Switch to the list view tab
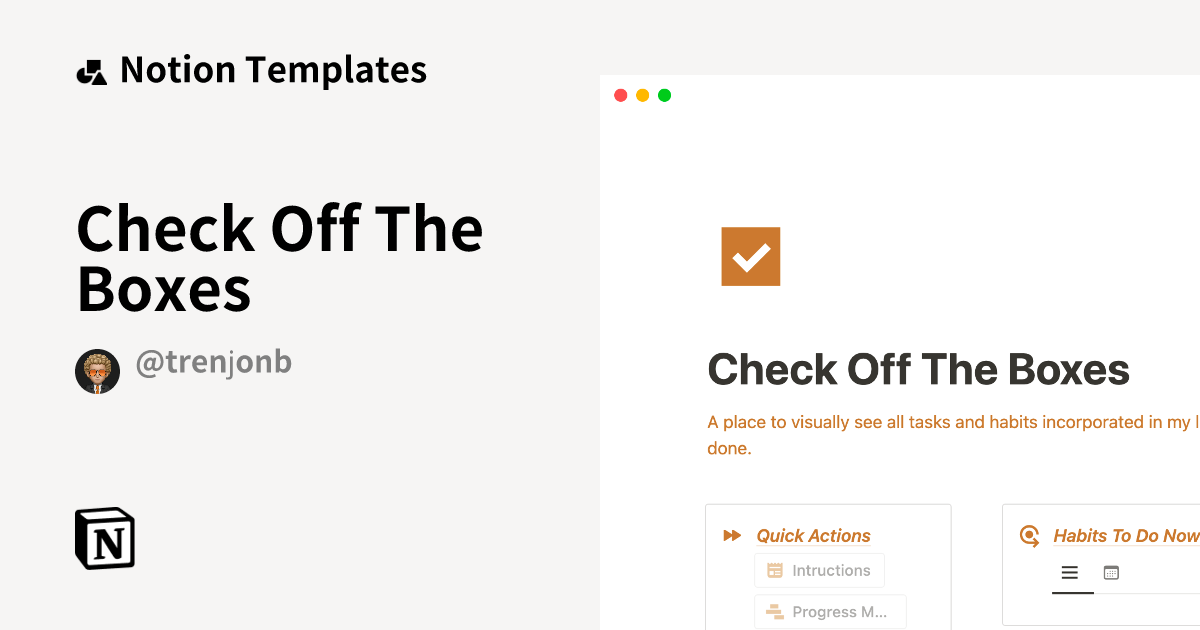 pyautogui.click(x=1070, y=573)
